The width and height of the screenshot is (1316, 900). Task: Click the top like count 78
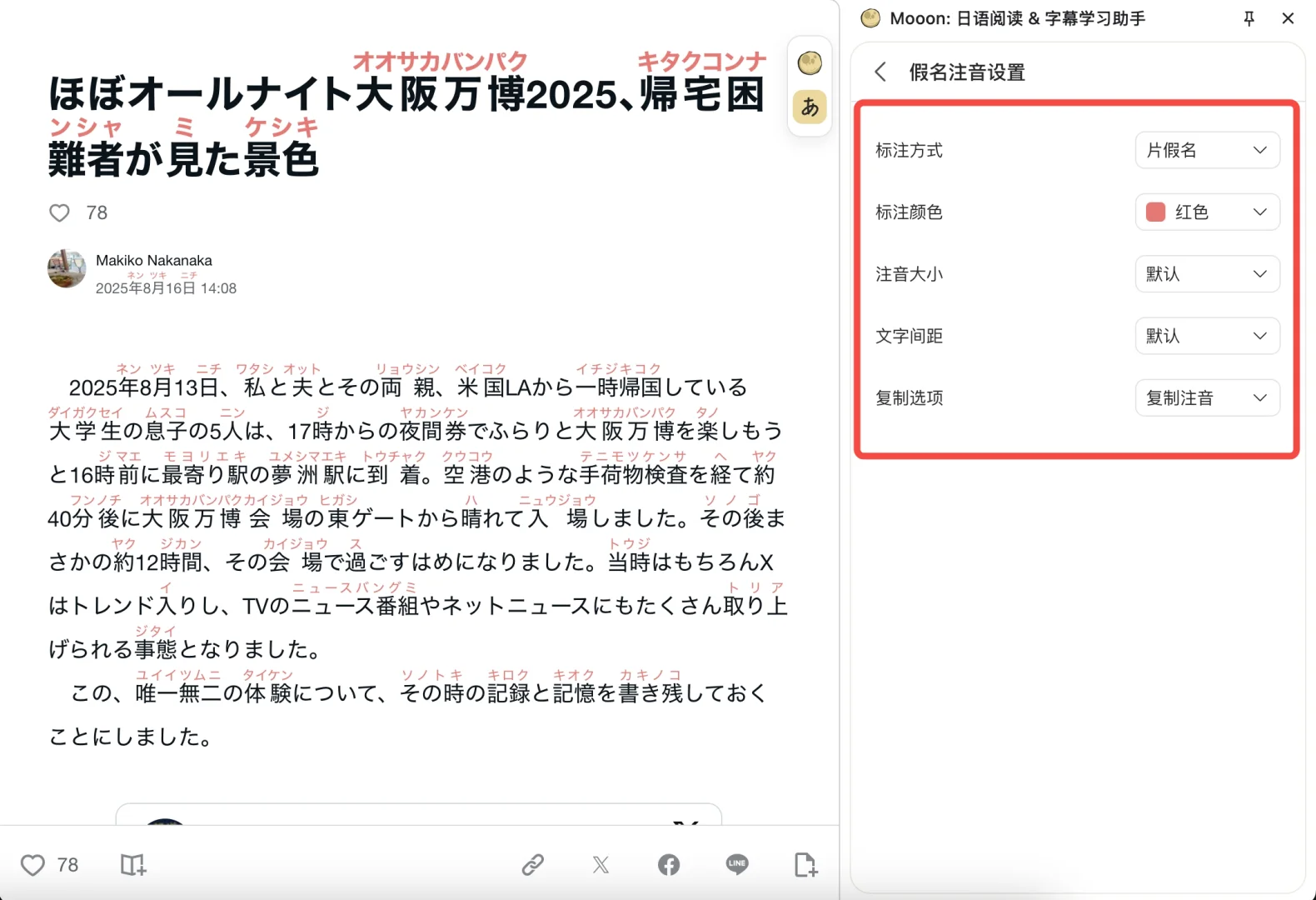[97, 213]
